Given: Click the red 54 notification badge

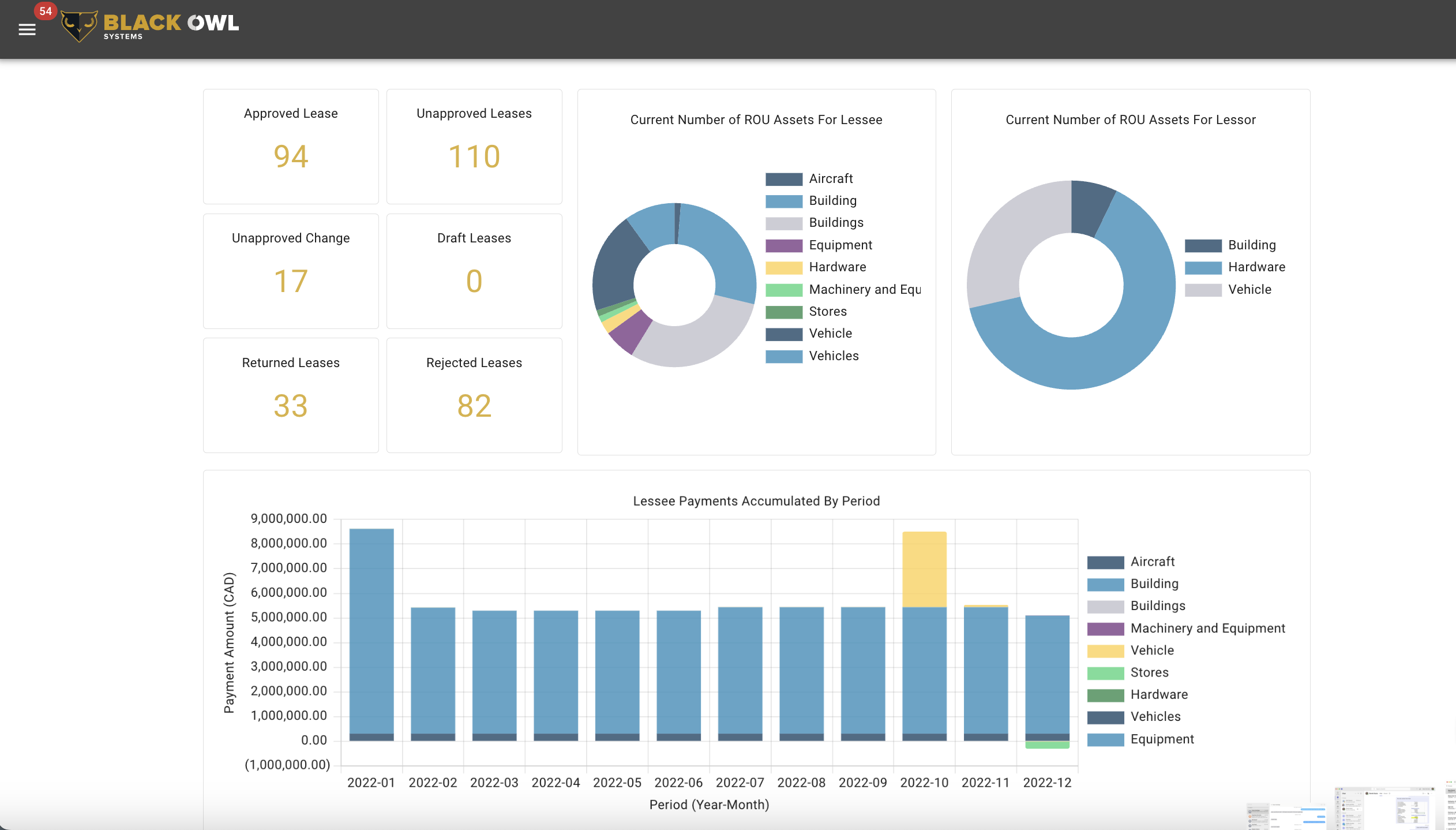Looking at the screenshot, I should [x=46, y=11].
